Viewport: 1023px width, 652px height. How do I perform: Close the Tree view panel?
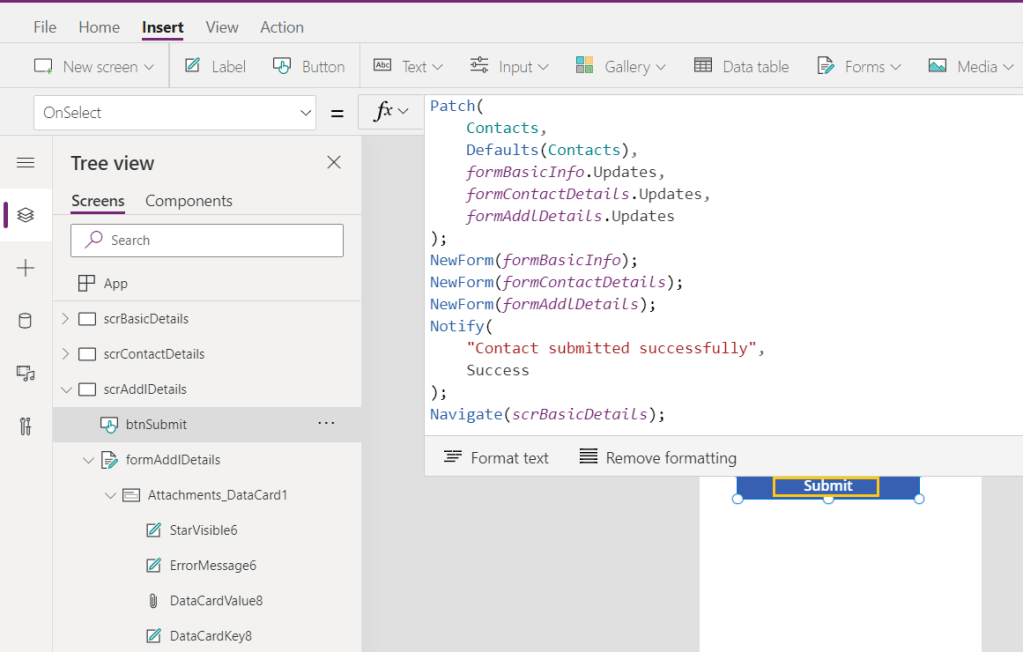334,163
